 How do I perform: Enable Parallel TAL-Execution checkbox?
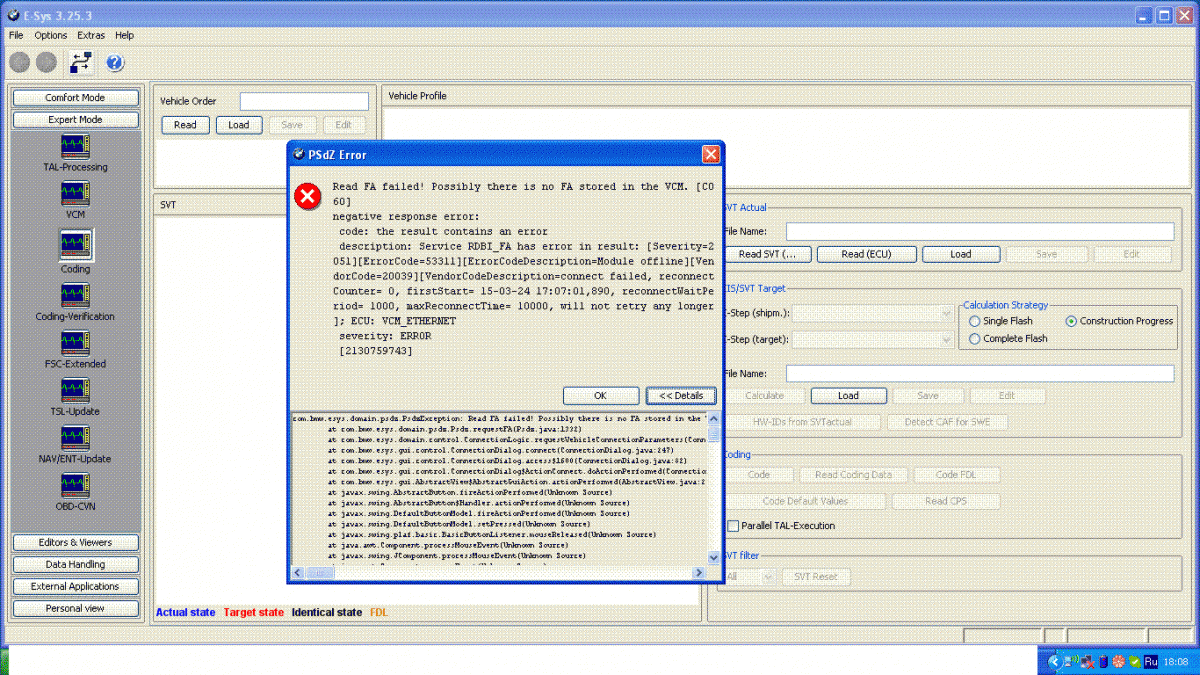tap(733, 525)
